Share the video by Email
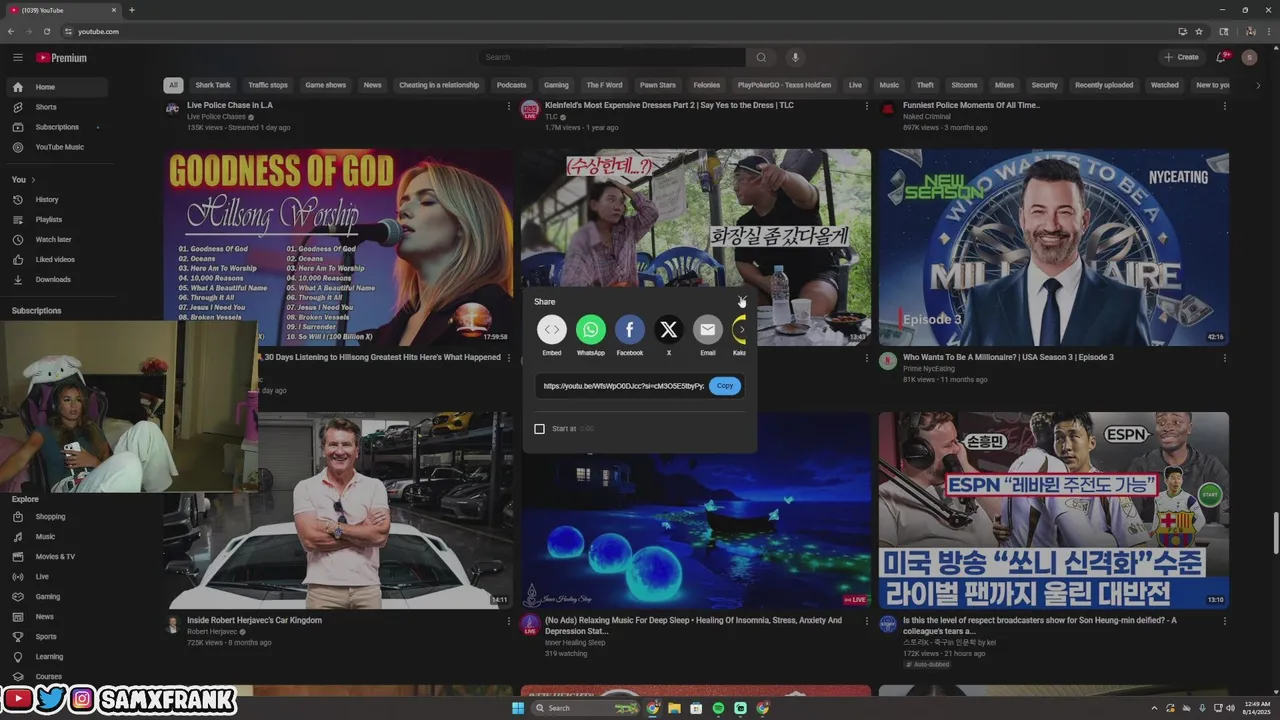 point(708,329)
